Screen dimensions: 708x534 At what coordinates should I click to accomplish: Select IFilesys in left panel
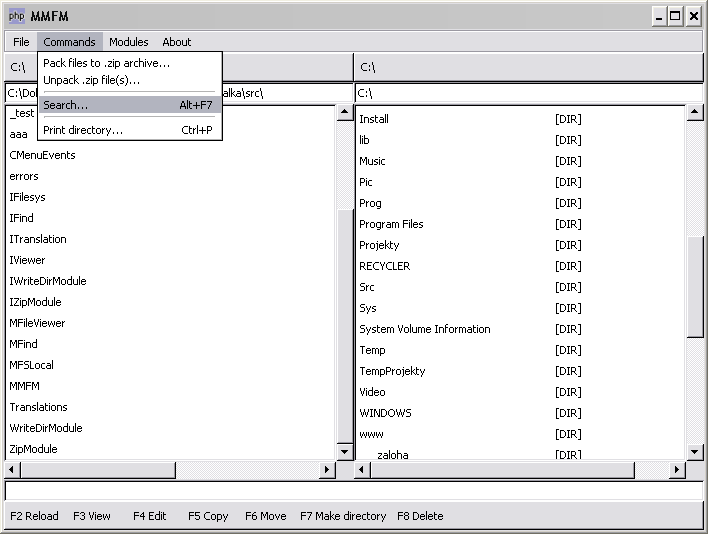point(28,197)
